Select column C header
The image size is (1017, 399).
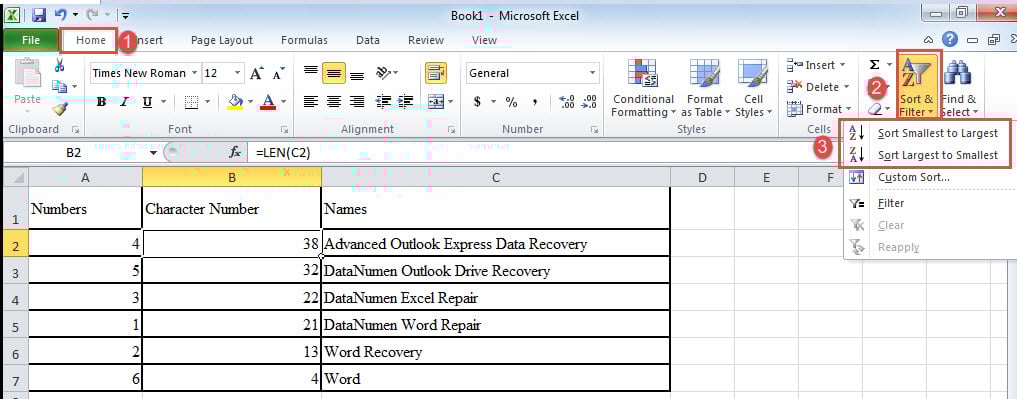point(496,178)
